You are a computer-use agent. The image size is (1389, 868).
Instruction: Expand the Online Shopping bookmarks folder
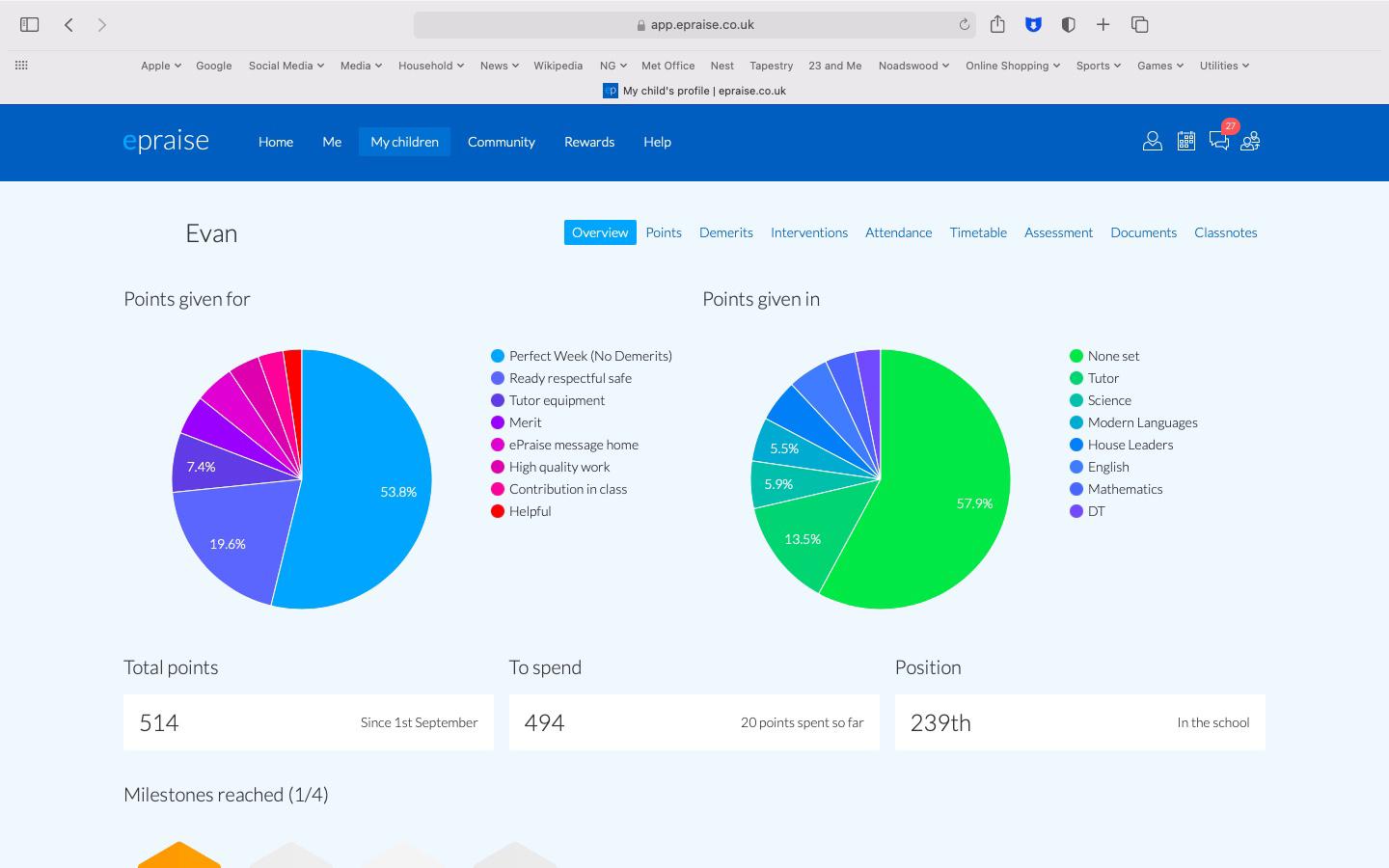(x=1013, y=66)
